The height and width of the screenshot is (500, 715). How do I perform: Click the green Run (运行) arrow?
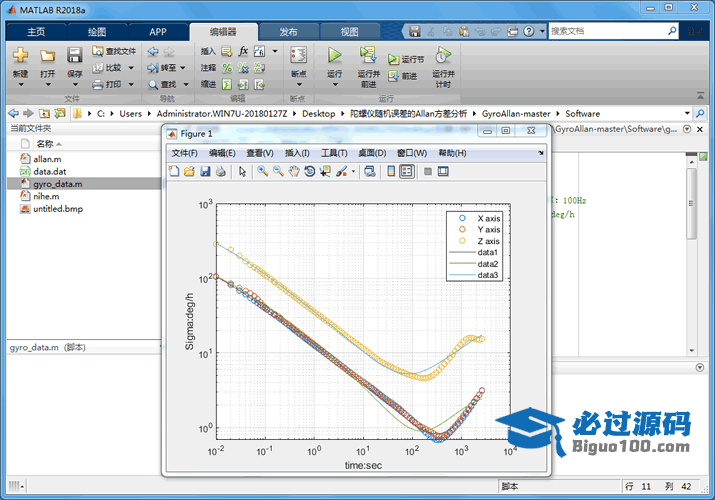click(x=335, y=55)
